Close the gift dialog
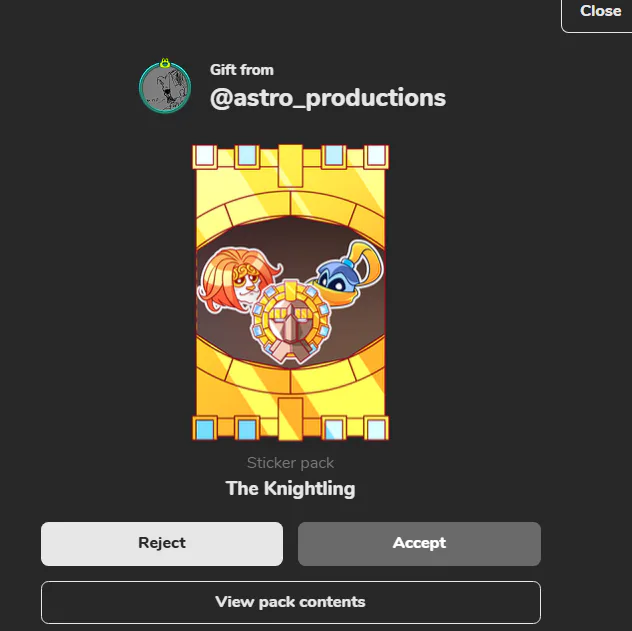This screenshot has width=632, height=631. pos(600,12)
